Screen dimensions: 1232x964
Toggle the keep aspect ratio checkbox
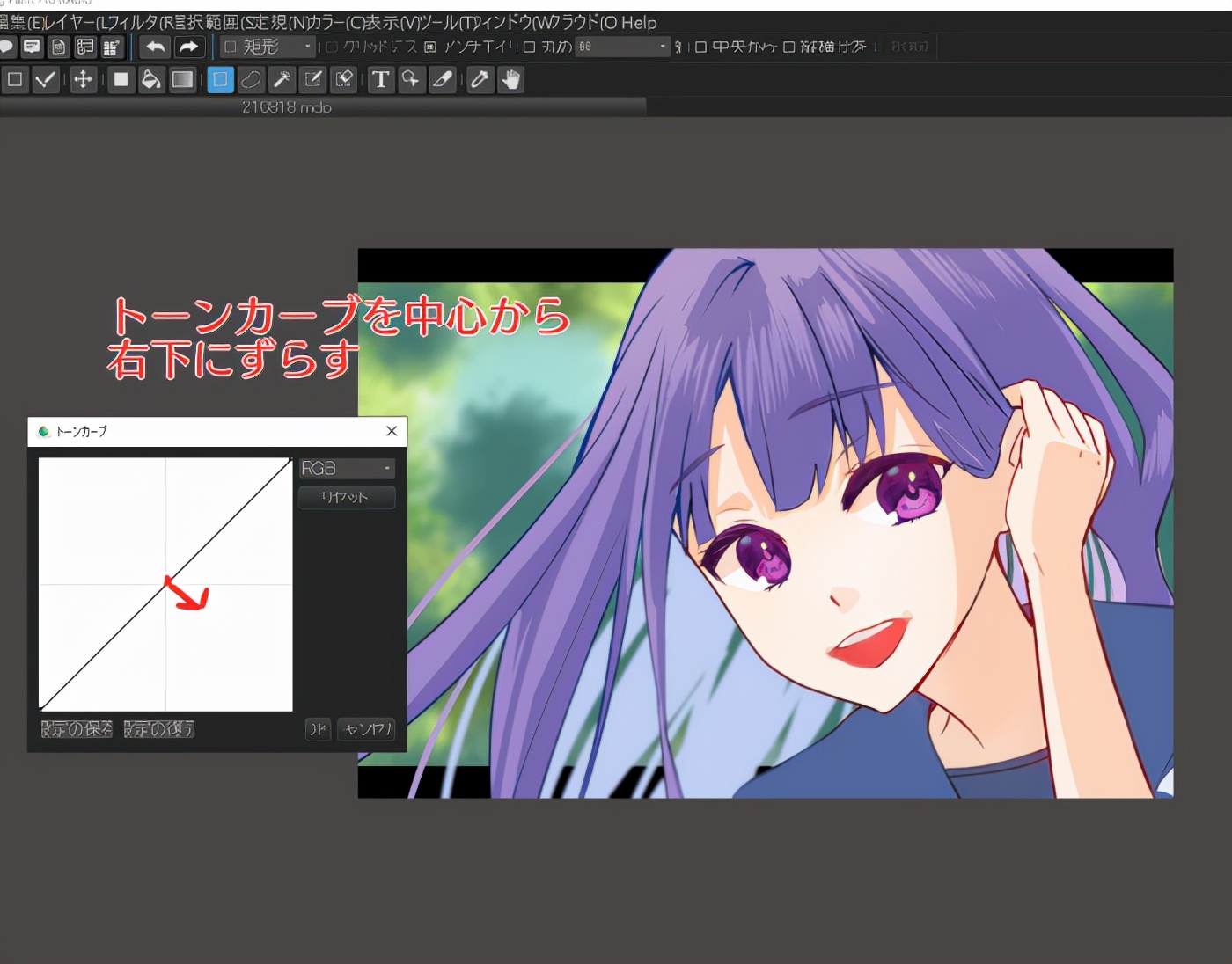pyautogui.click(x=789, y=47)
